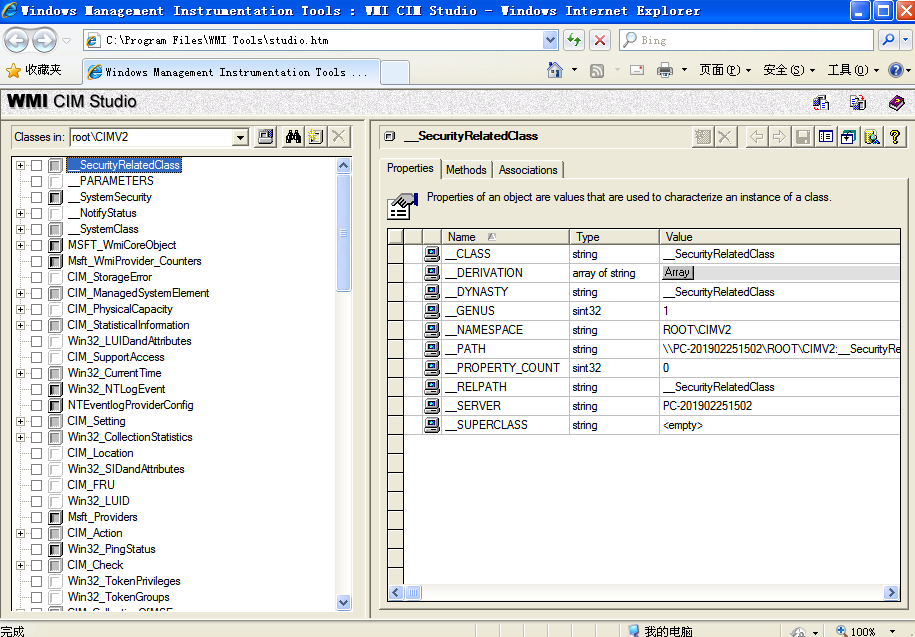Click the Array button in __DERIVATION row

pos(677,272)
